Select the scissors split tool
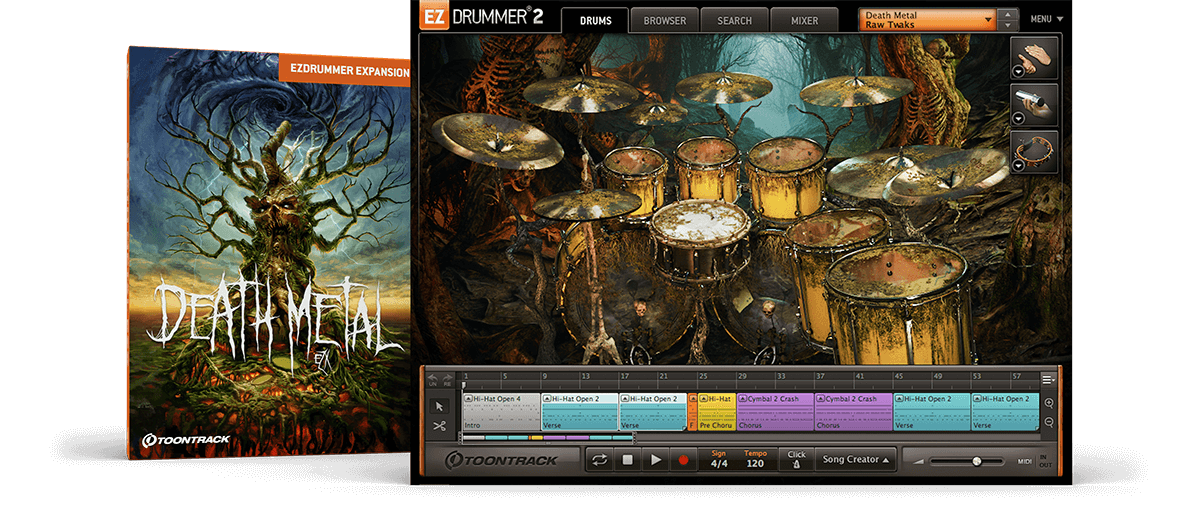 439,425
